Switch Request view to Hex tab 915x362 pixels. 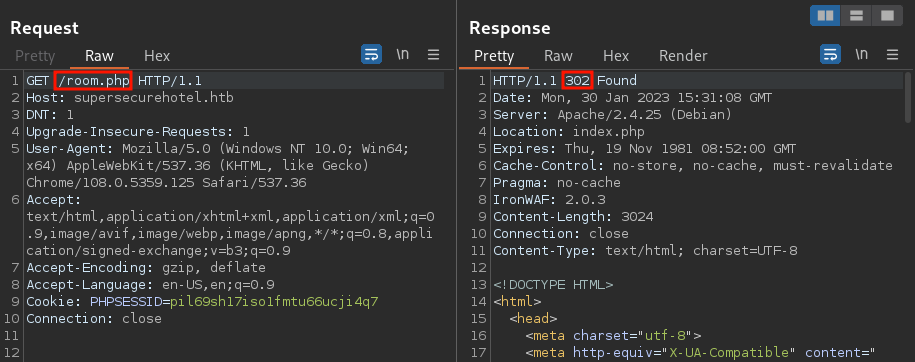coord(157,56)
